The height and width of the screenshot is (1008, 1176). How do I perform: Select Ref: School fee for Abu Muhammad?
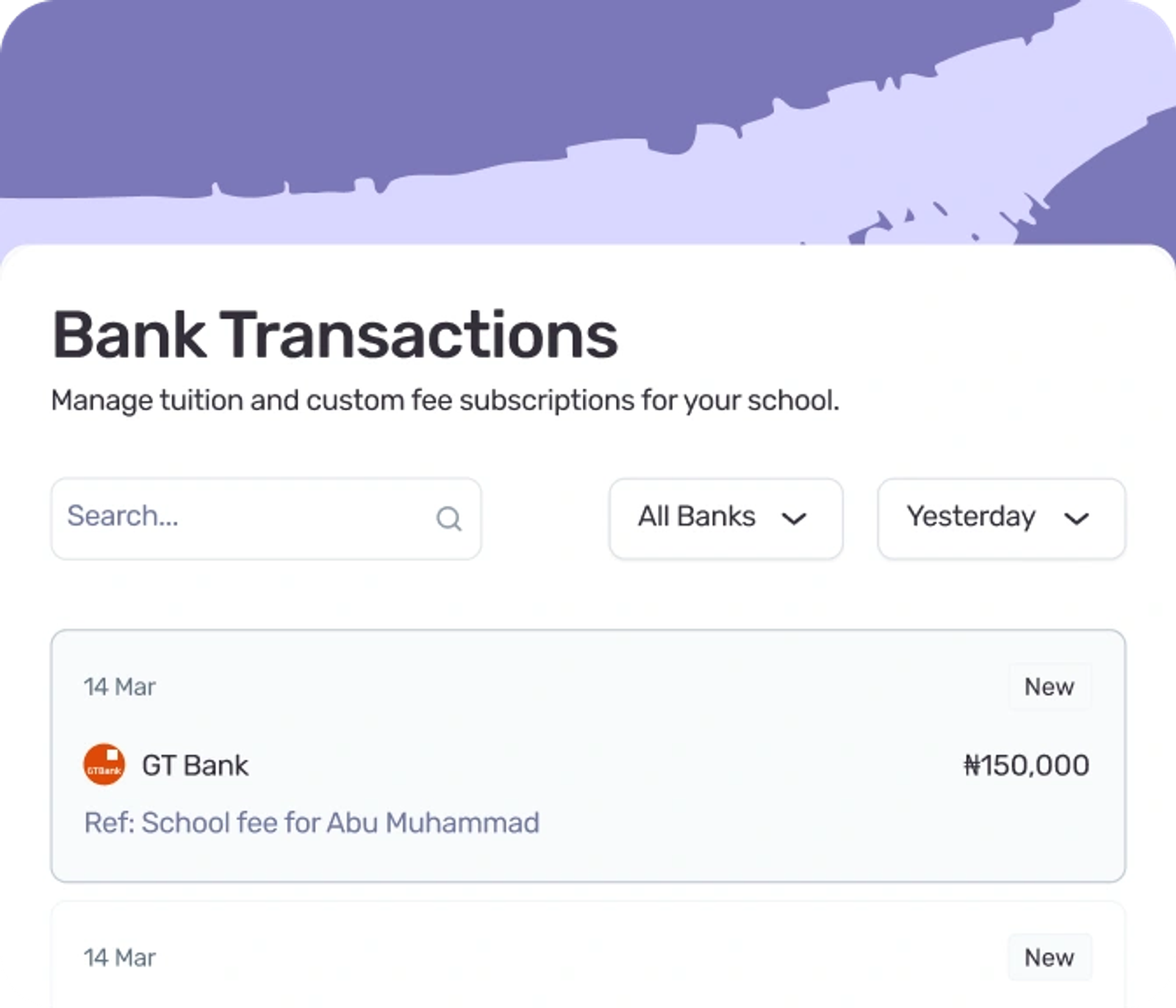click(x=312, y=823)
